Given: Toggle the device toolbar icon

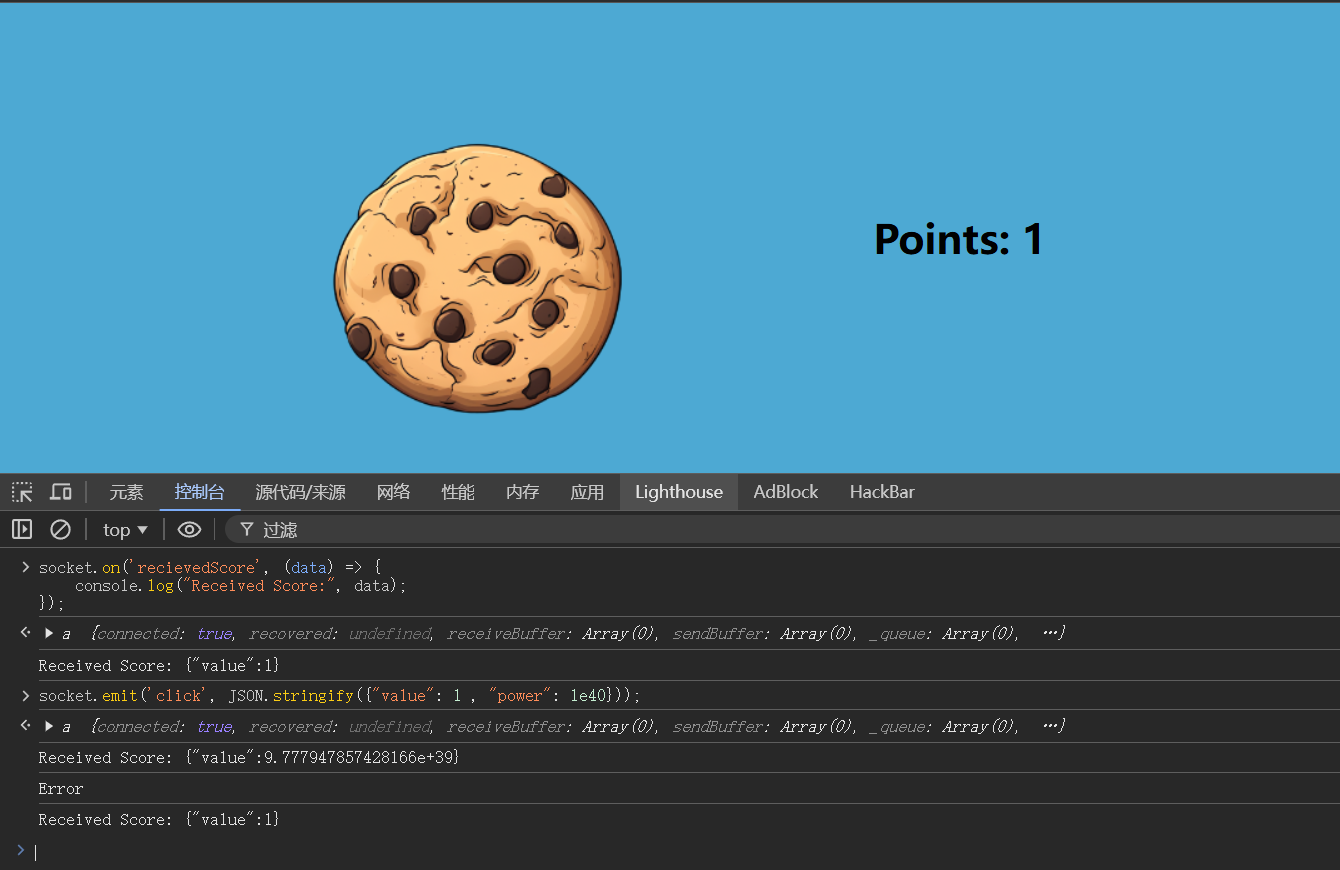Looking at the screenshot, I should pos(61,492).
